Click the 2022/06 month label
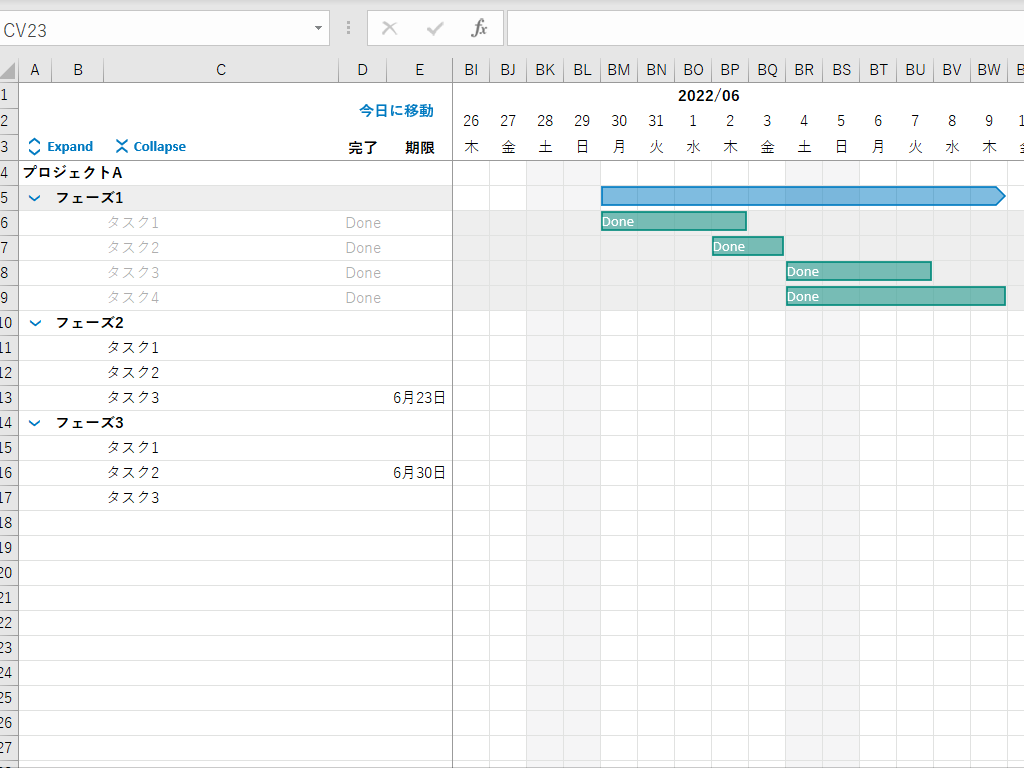 (709, 96)
